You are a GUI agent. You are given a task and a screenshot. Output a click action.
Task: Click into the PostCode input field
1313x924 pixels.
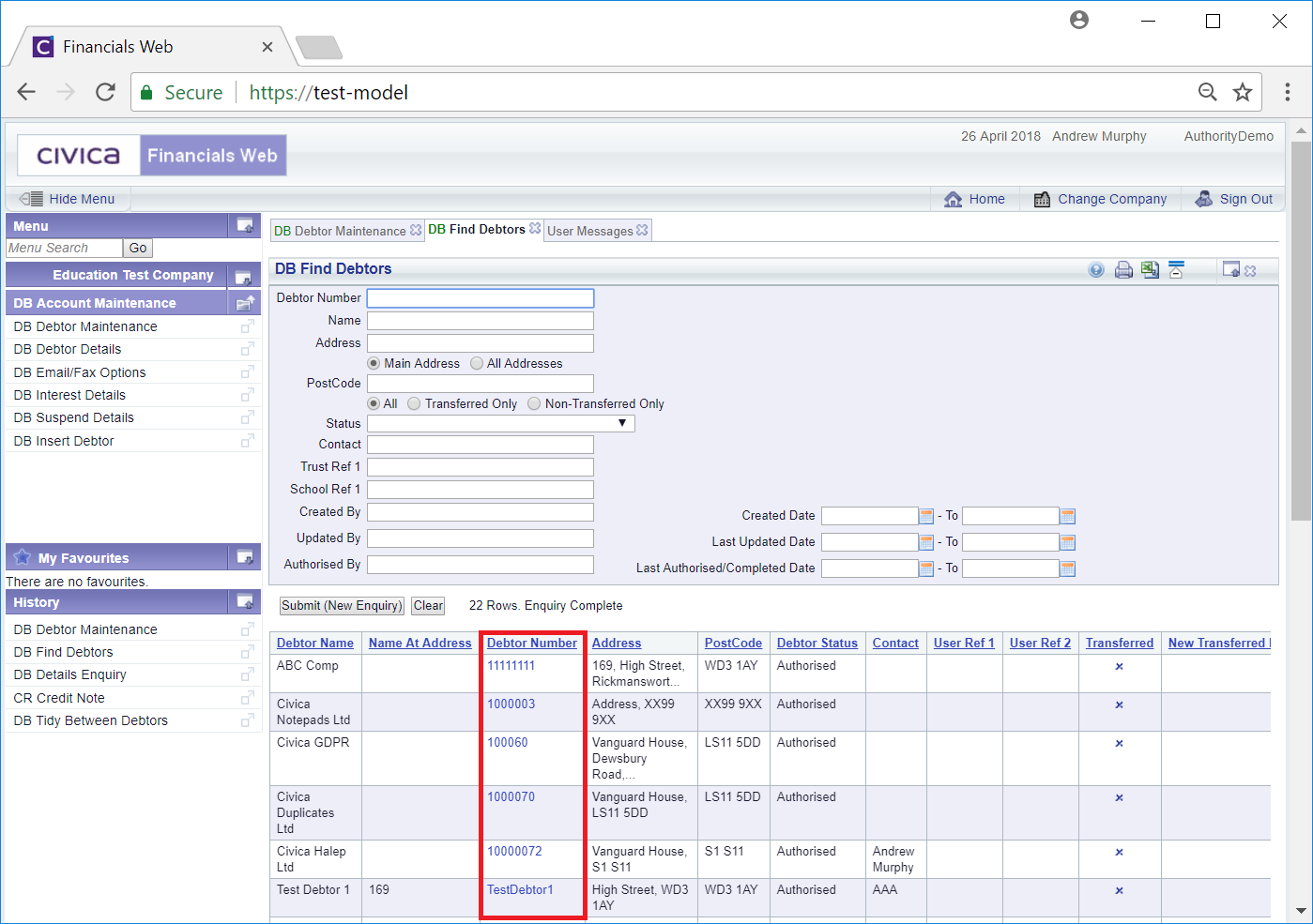(x=481, y=384)
